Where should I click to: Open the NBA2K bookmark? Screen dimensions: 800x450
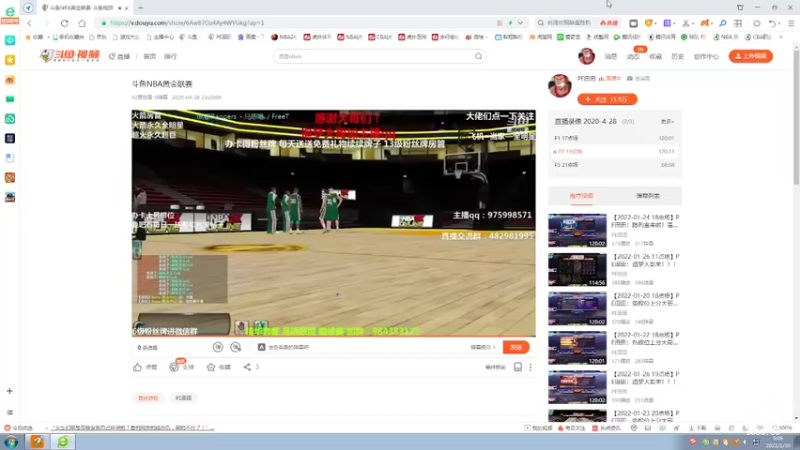(284, 37)
